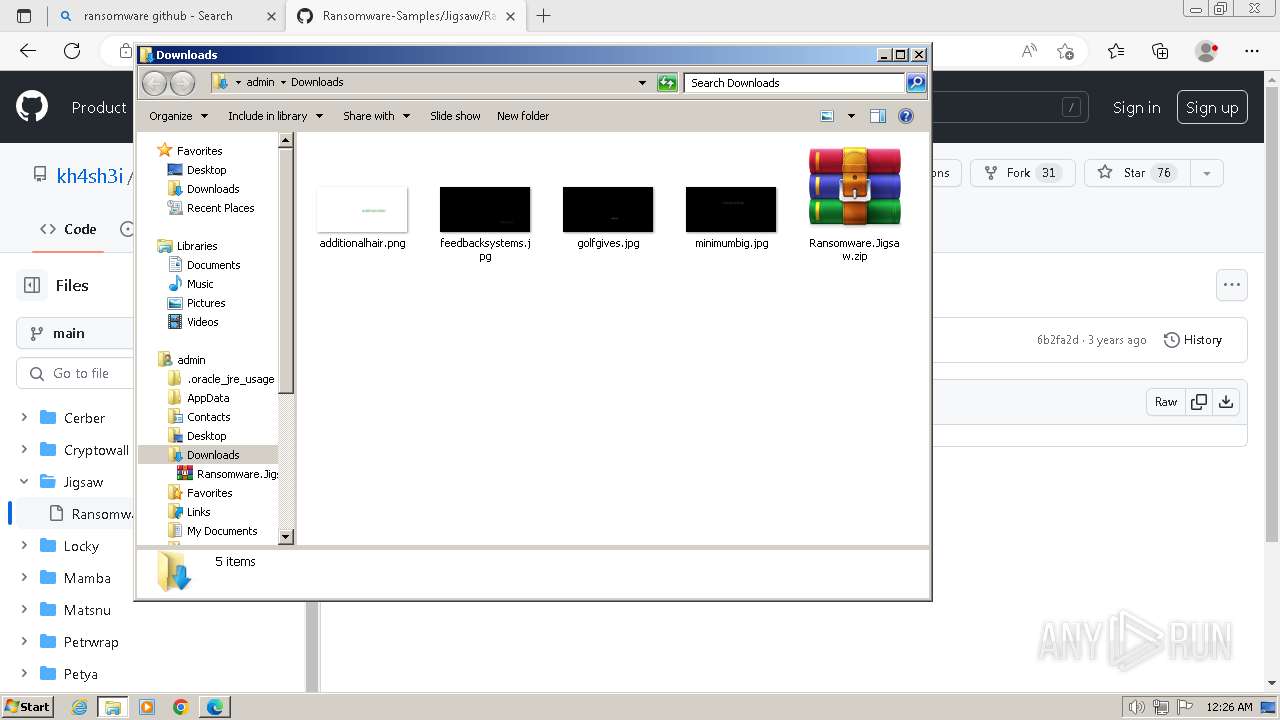The height and width of the screenshot is (720, 1280).
Task: Click GitHub Sign up button
Action: [1212, 108]
